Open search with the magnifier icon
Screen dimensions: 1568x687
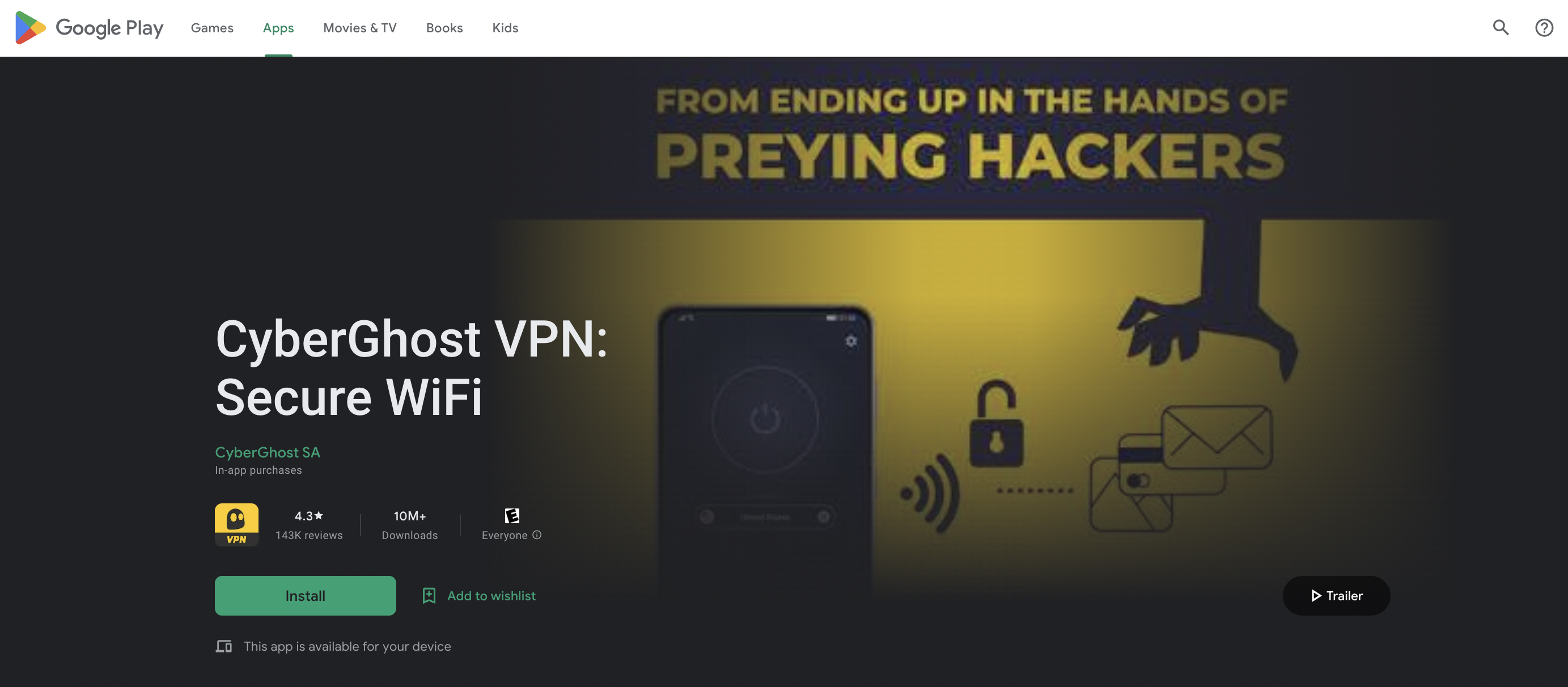click(1501, 28)
